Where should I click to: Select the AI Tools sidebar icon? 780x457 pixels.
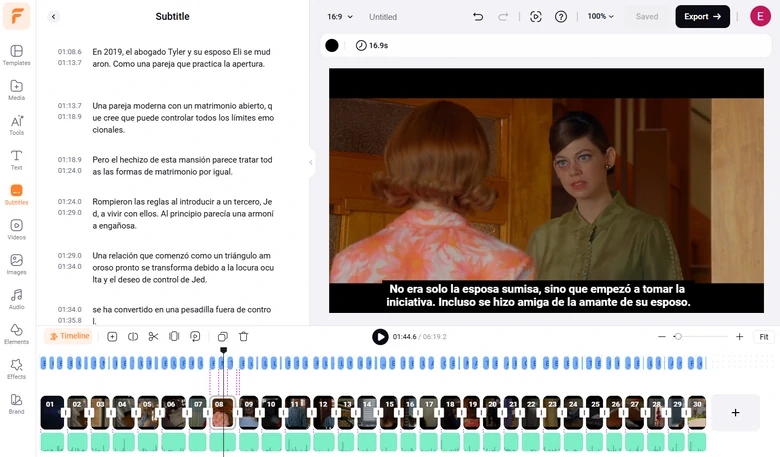tap(16, 124)
